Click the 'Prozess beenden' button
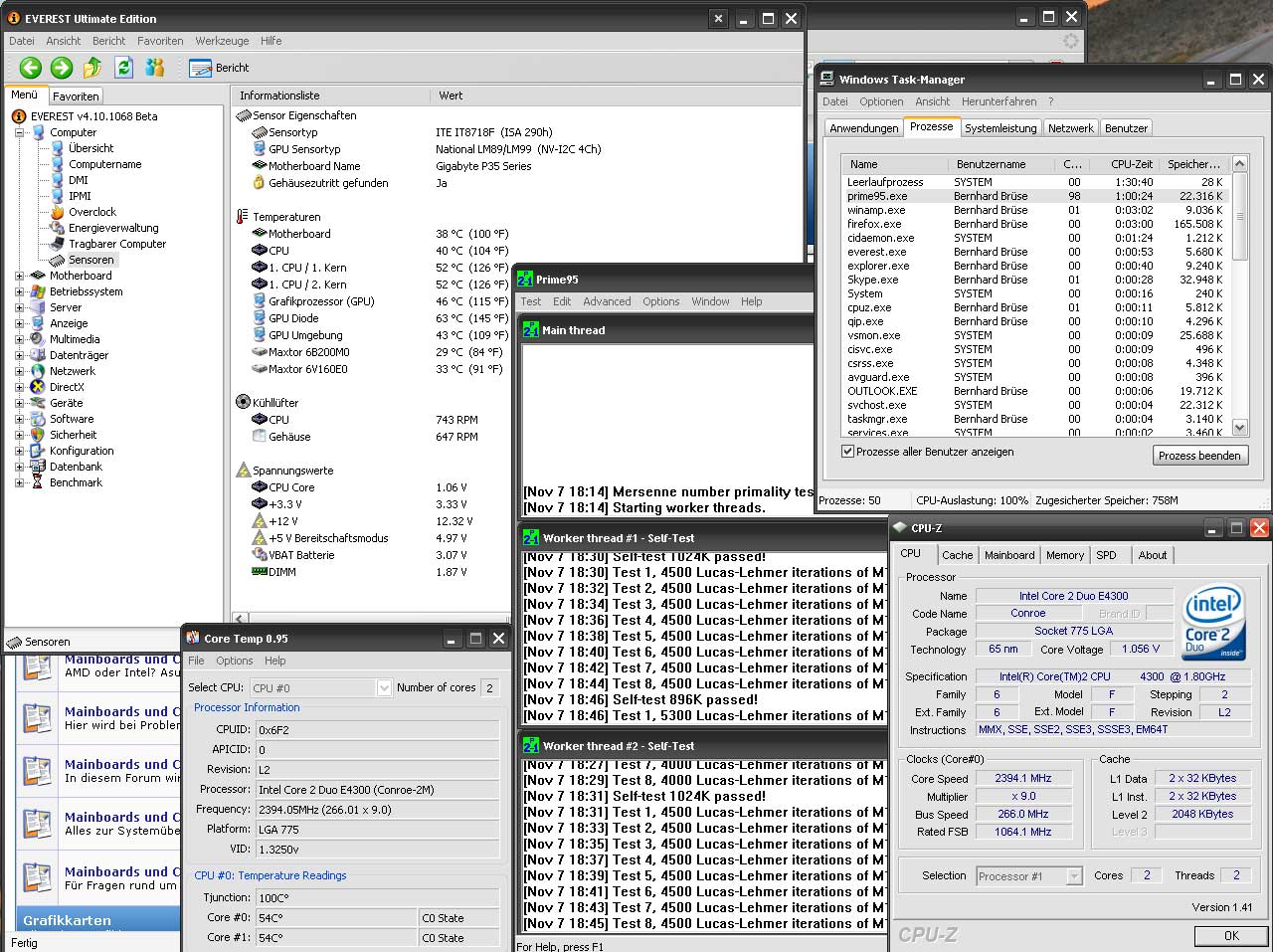The width and height of the screenshot is (1273, 952). pos(1199,456)
